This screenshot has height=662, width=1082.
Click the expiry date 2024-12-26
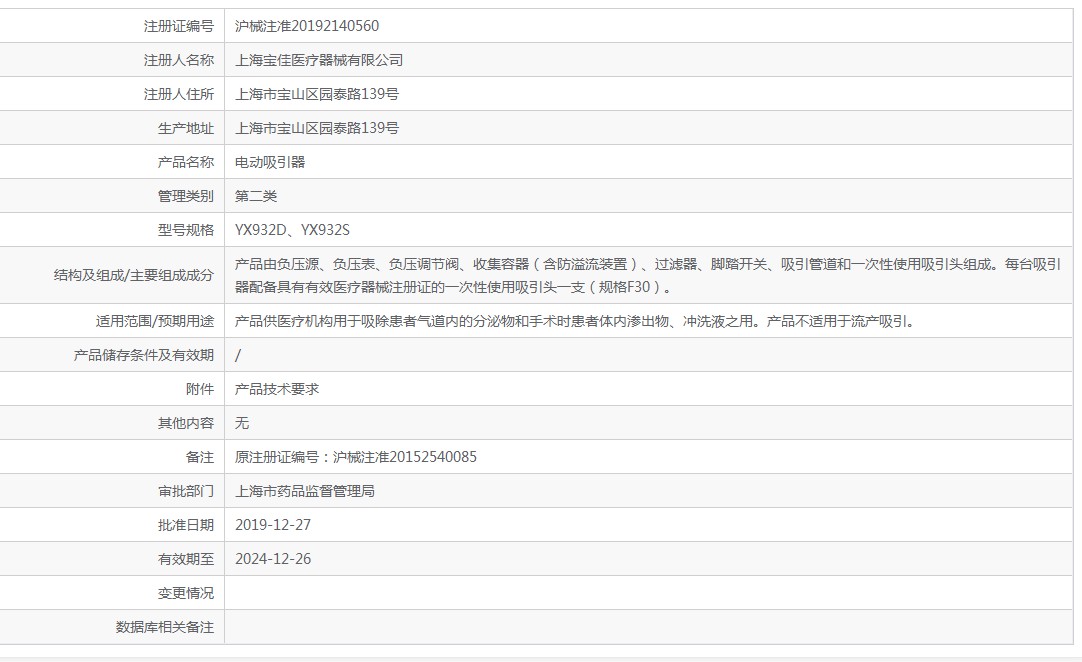click(x=273, y=559)
